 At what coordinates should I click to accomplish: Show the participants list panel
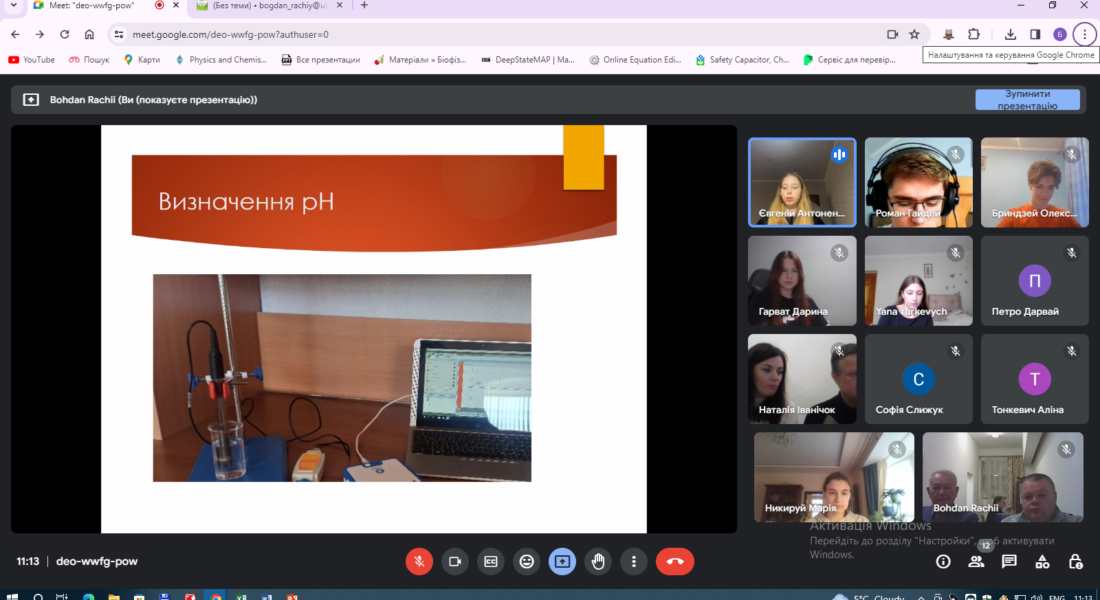(x=976, y=562)
